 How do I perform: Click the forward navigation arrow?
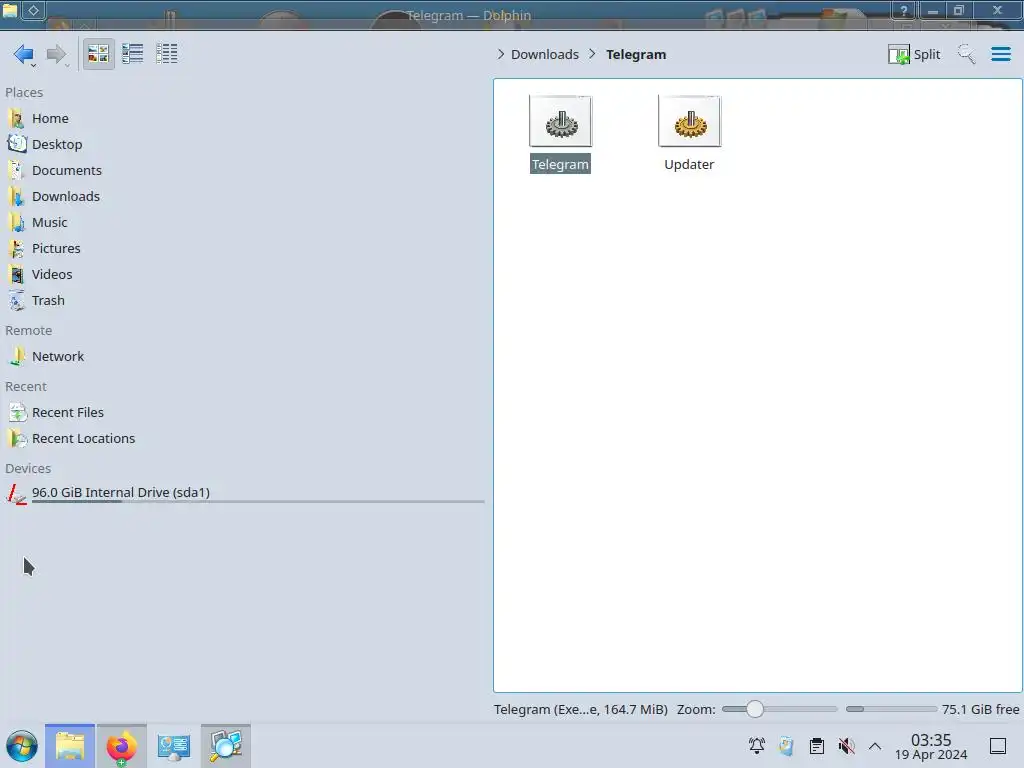point(57,54)
